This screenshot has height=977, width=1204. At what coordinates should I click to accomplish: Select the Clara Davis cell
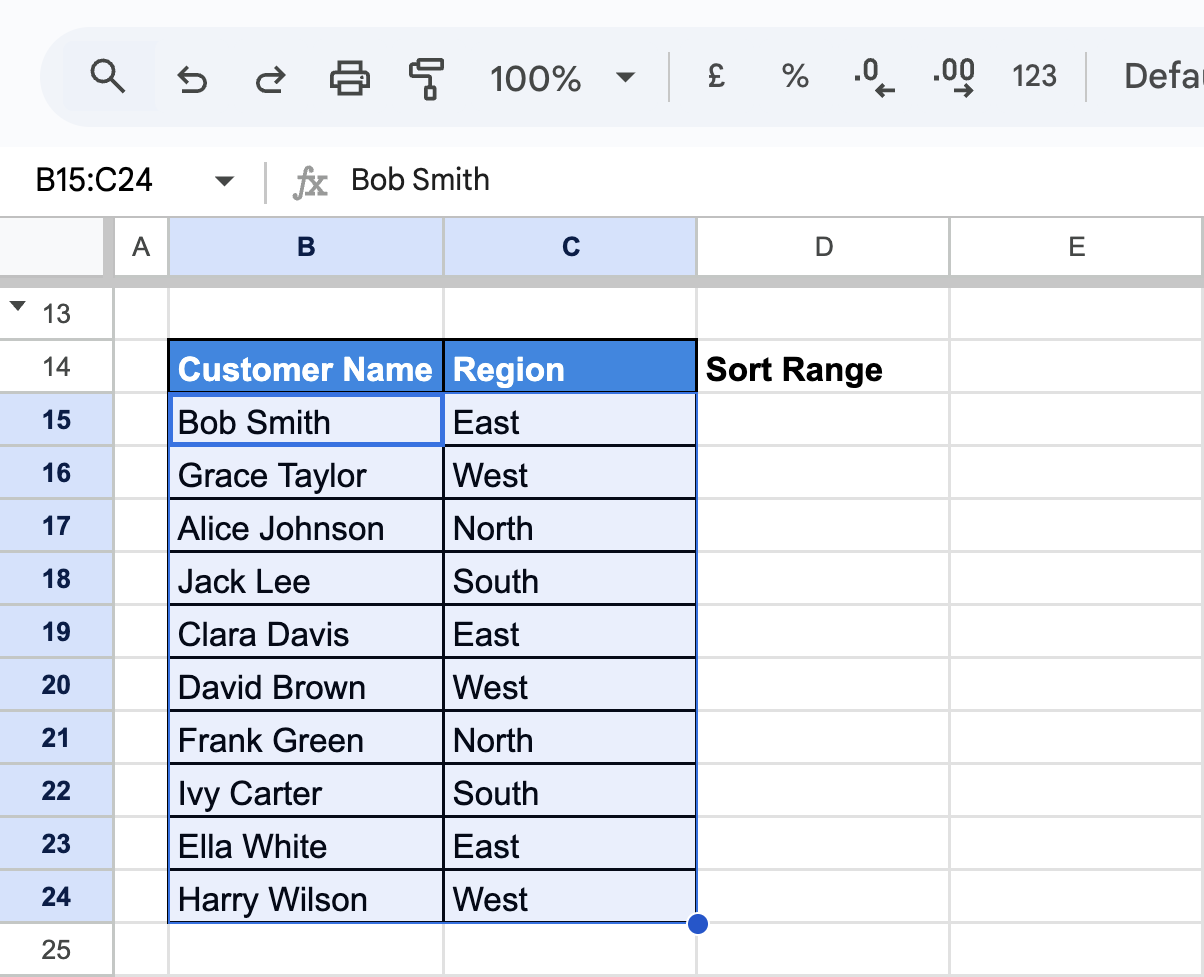pyautogui.click(x=306, y=632)
